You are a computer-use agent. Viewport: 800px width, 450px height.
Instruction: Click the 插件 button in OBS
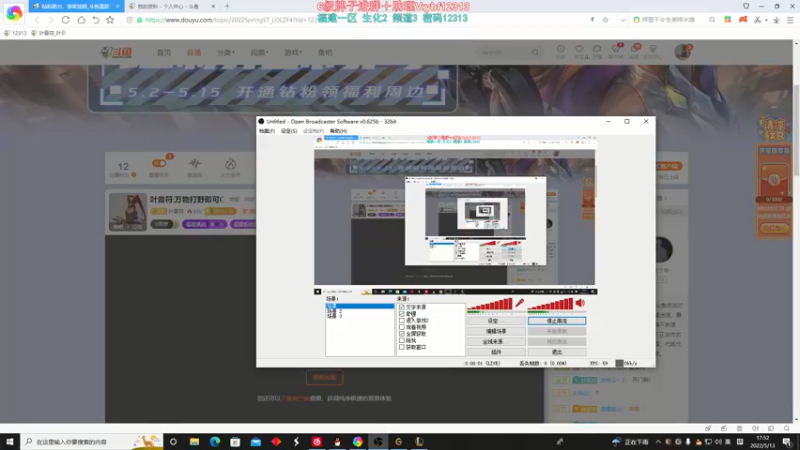point(496,352)
